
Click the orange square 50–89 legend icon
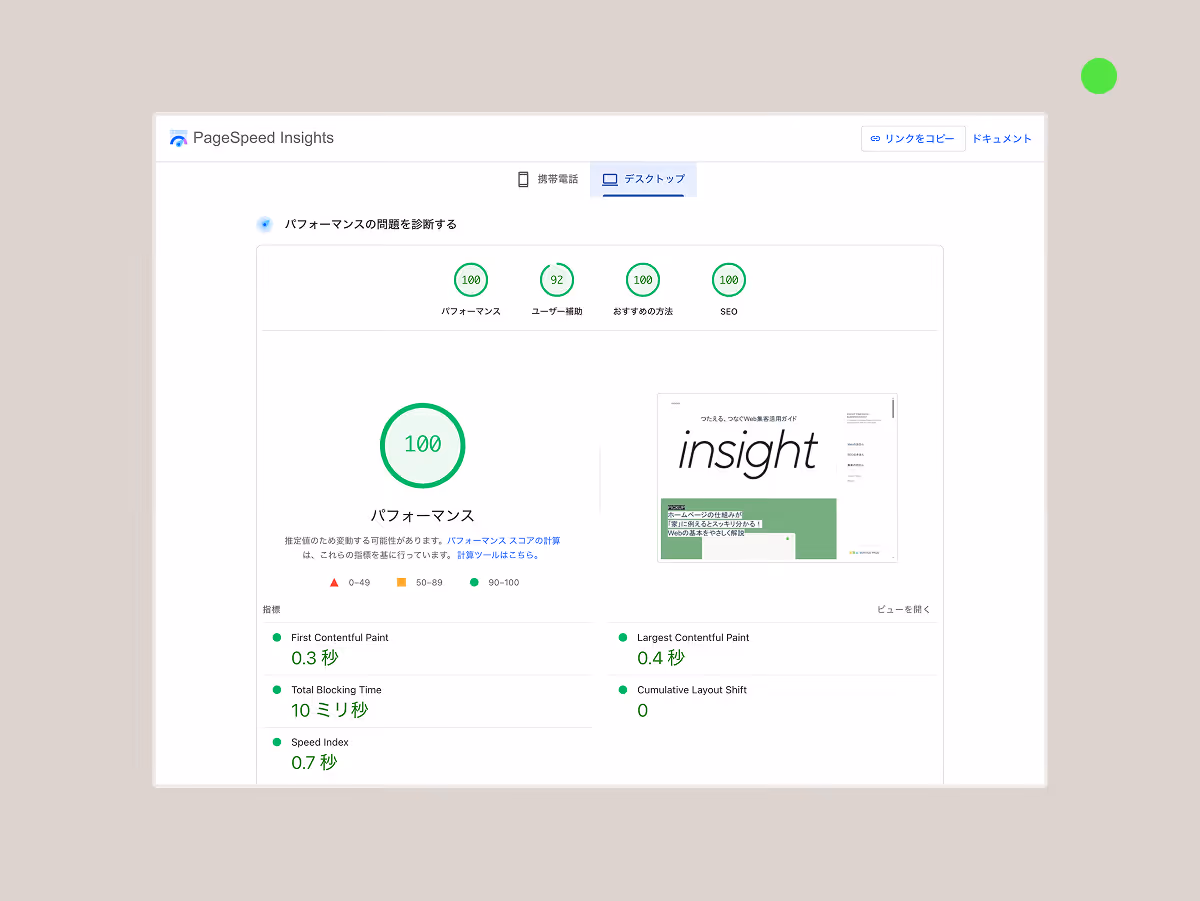[401, 582]
